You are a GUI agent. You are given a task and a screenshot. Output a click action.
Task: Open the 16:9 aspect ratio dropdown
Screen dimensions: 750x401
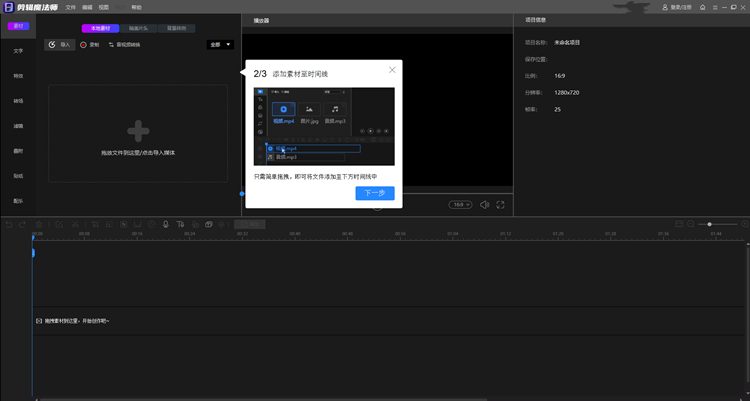coord(460,205)
